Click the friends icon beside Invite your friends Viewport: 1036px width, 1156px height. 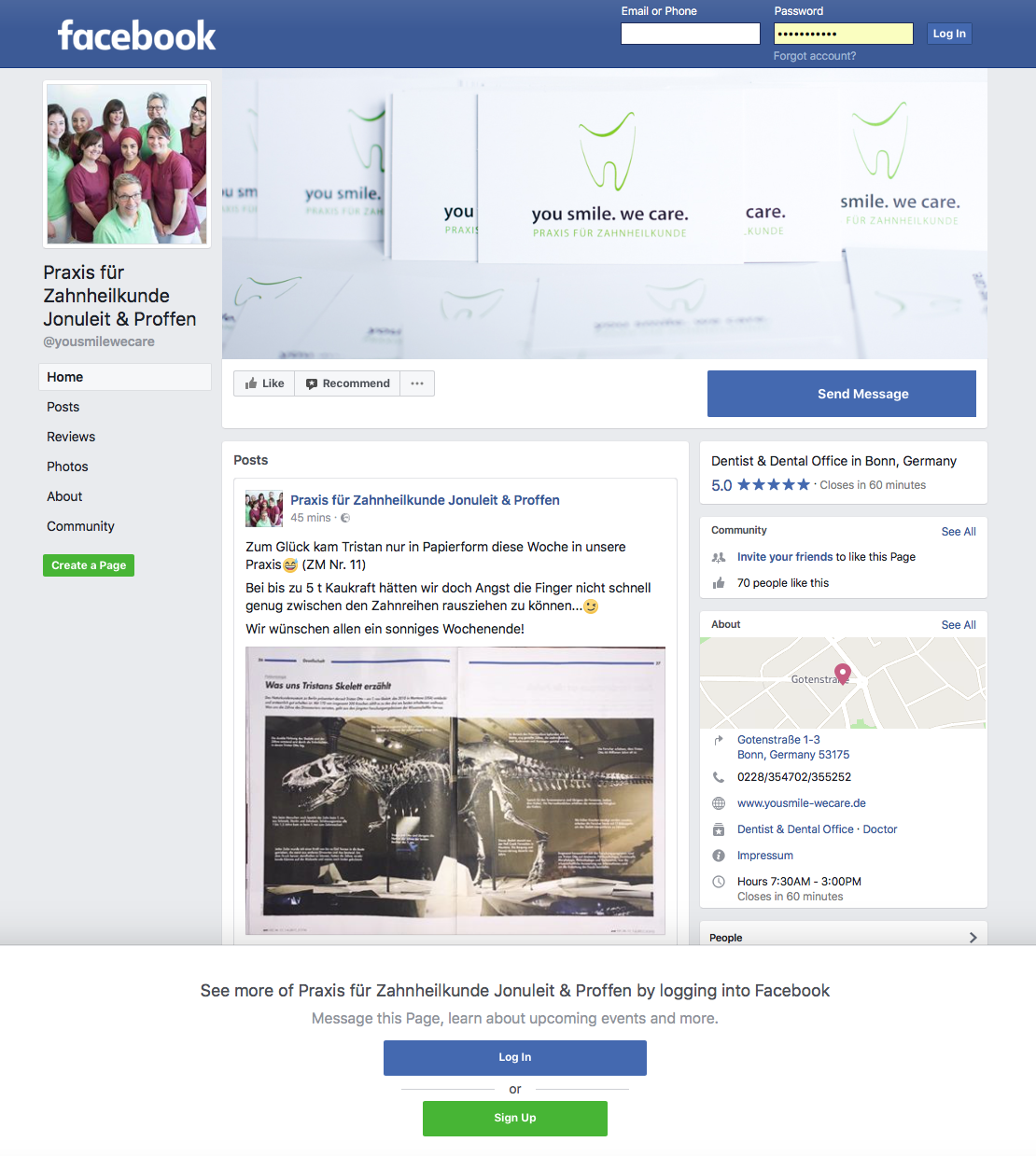coord(719,557)
